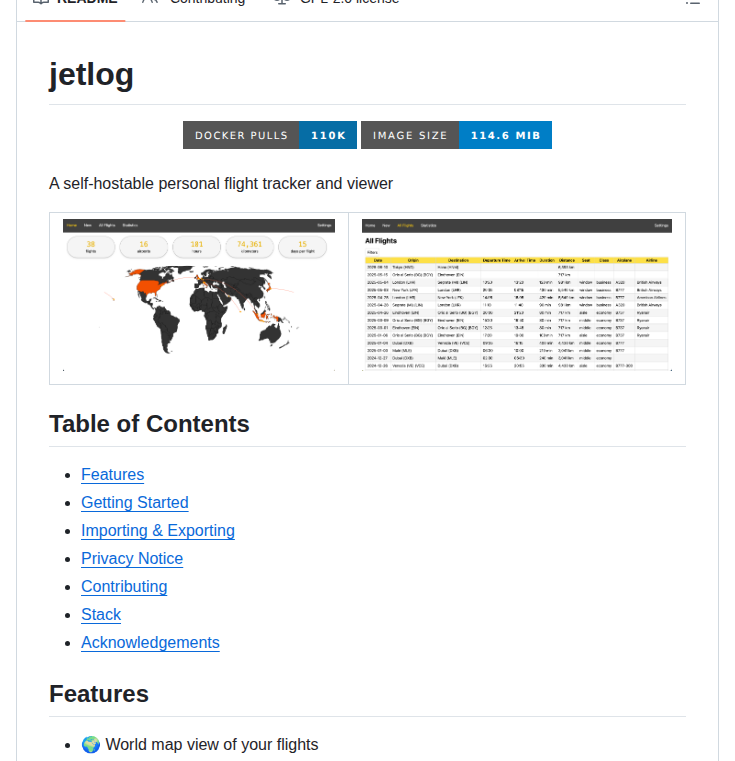Click the Contributing table of contents link

pos(124,586)
